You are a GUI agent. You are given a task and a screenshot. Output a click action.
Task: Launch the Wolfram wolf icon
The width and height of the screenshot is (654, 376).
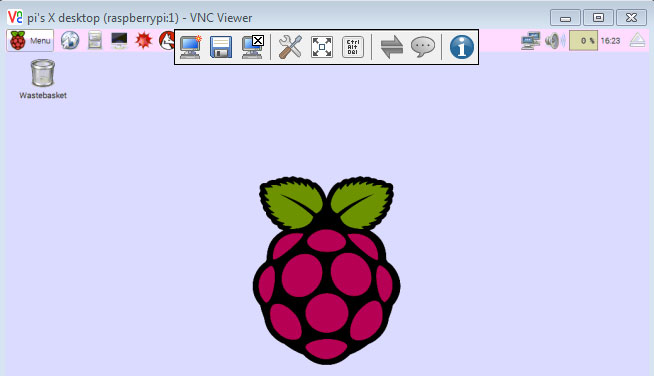(x=167, y=40)
